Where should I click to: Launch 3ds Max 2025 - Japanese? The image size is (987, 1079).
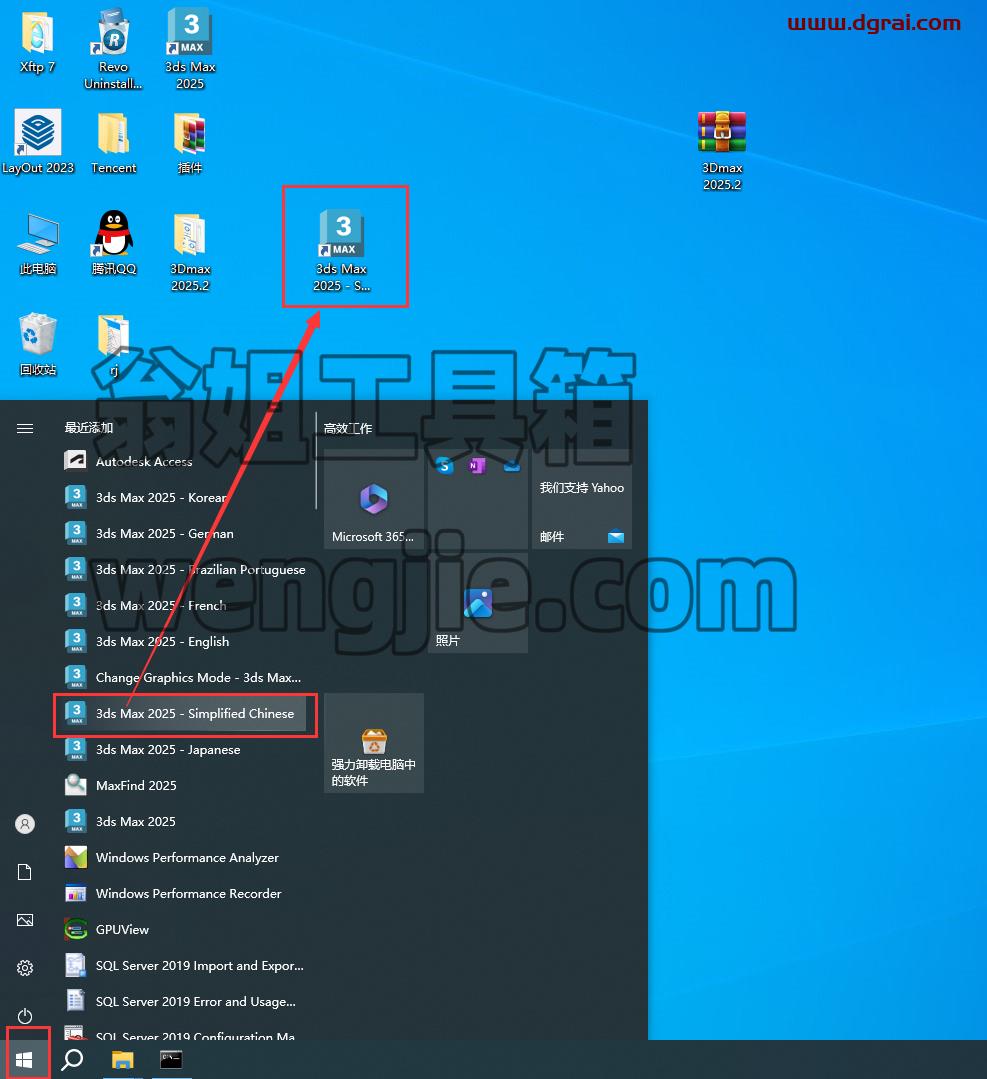(x=184, y=749)
